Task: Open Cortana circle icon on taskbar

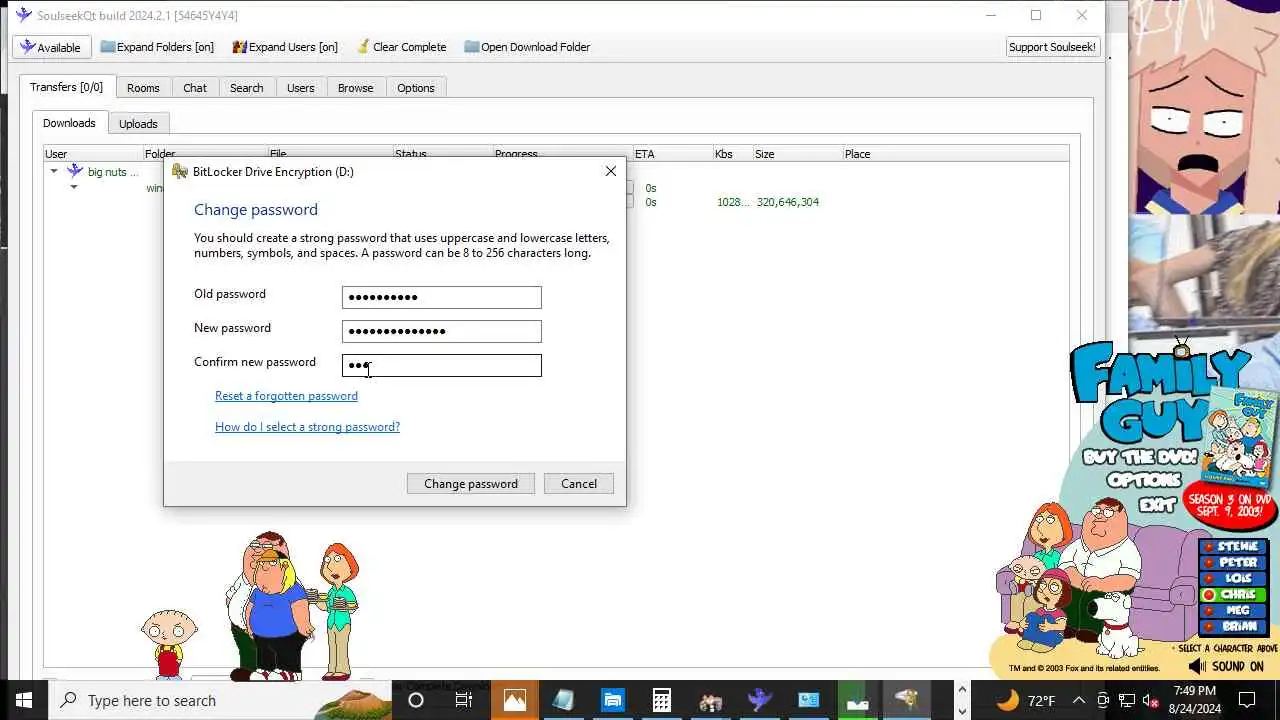Action: [416, 700]
